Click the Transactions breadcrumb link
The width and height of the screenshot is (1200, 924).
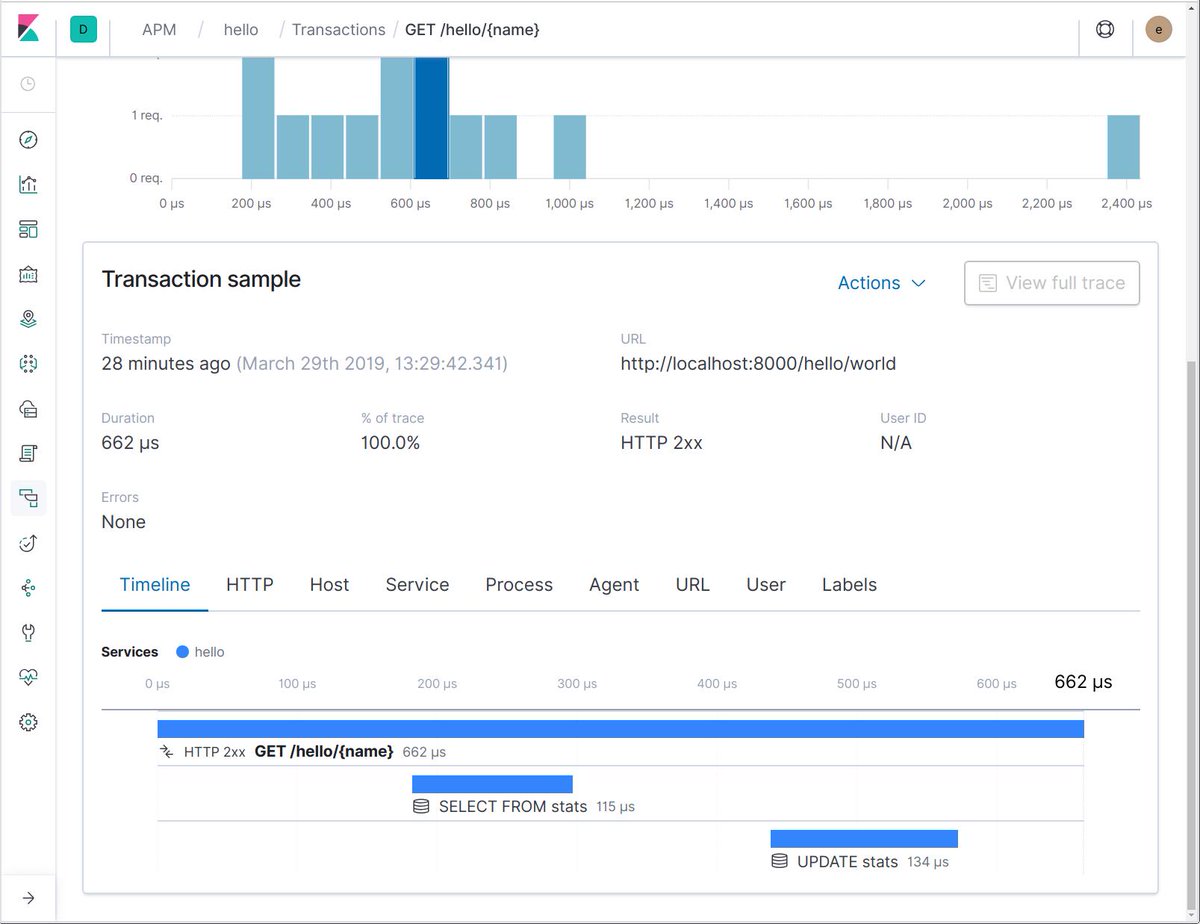point(338,29)
